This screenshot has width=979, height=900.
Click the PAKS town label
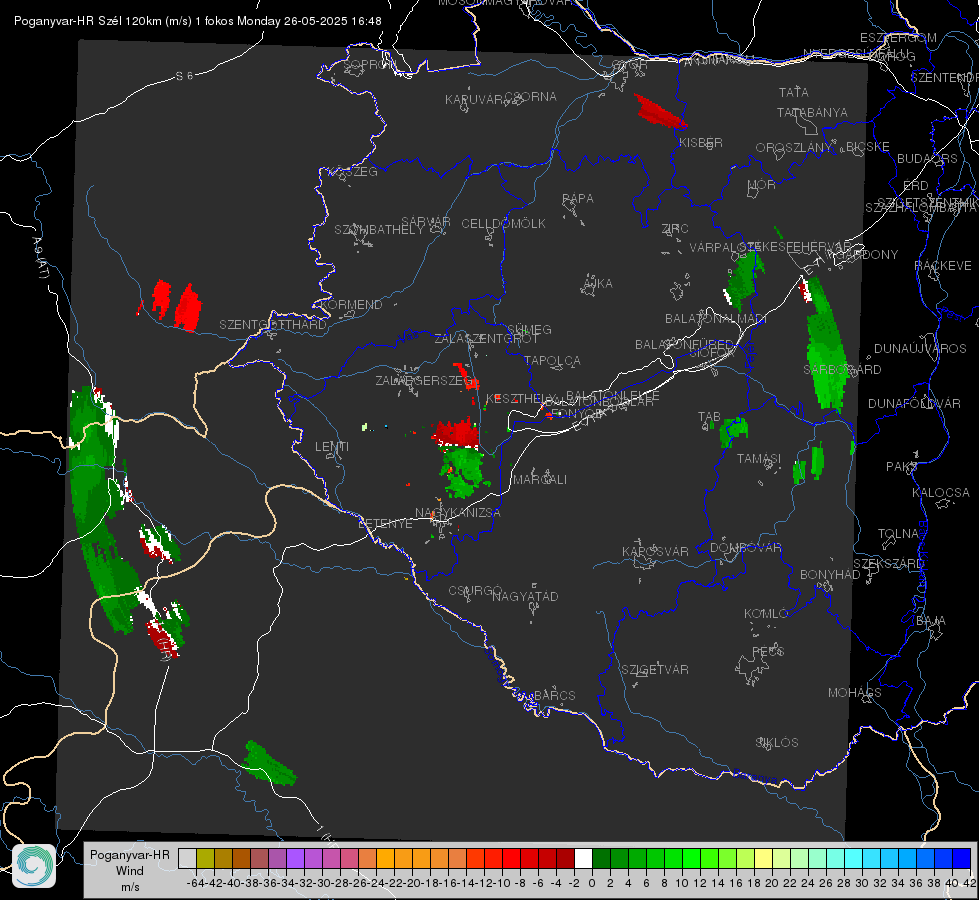(x=902, y=467)
